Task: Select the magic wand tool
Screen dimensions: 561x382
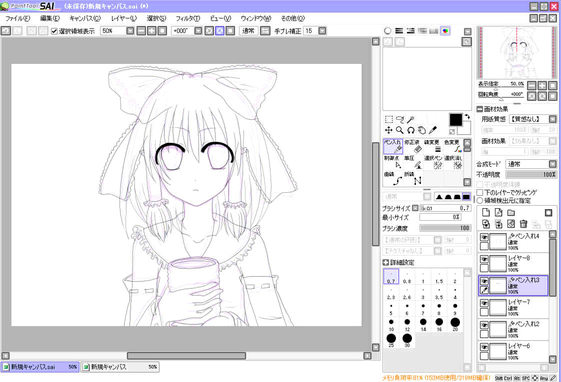Action: click(411, 119)
